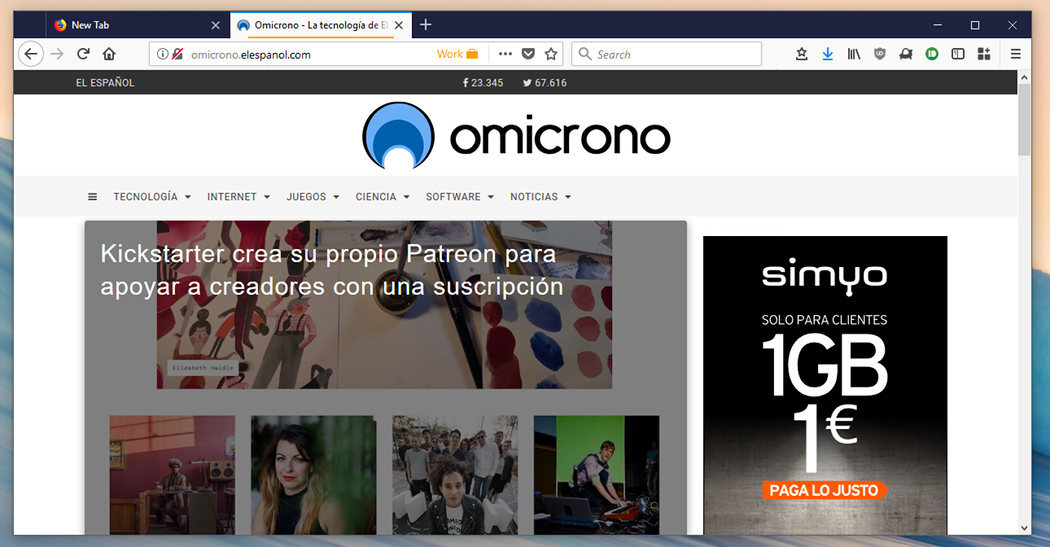The width and height of the screenshot is (1050, 547).
Task: Save the page to Pocket
Action: [528, 54]
